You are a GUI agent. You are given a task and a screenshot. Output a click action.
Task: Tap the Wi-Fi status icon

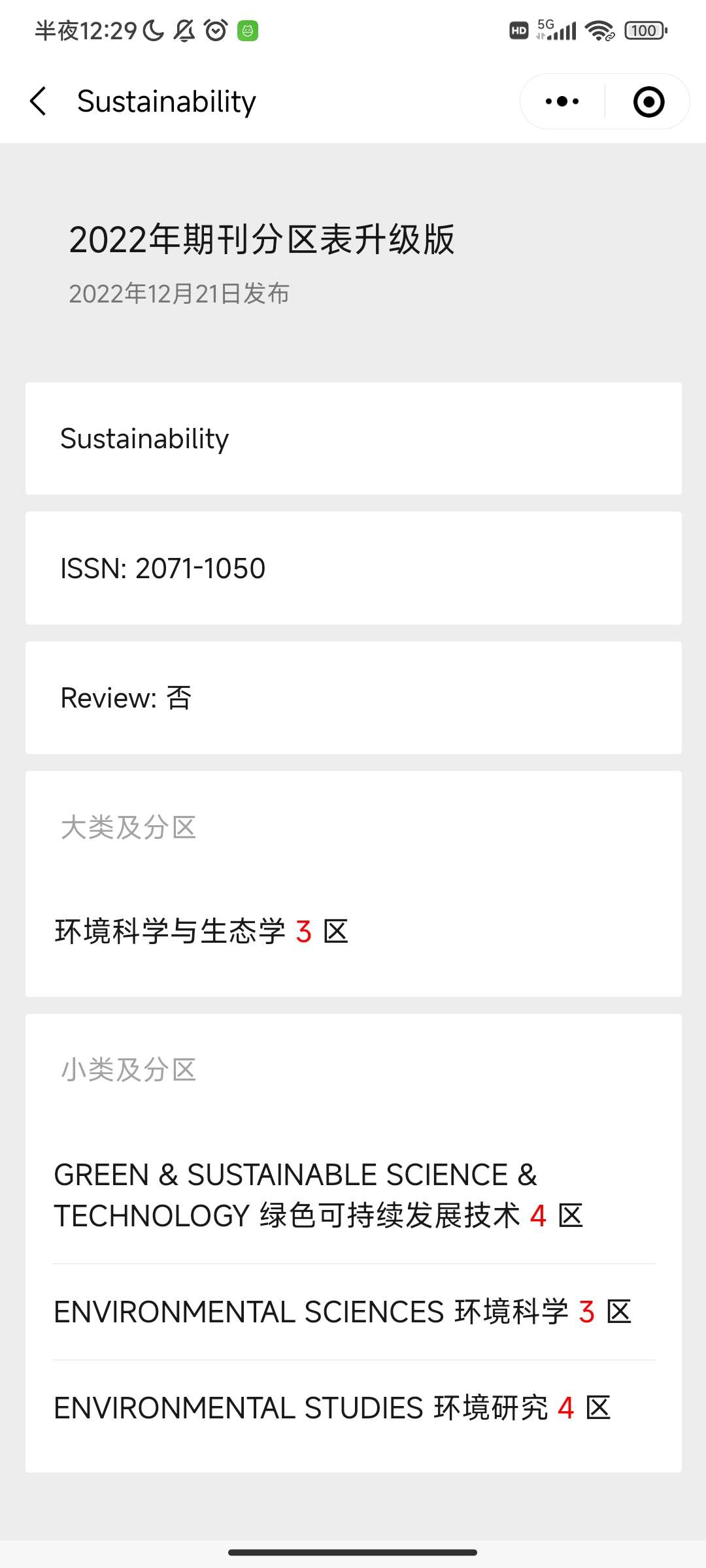pyautogui.click(x=599, y=31)
